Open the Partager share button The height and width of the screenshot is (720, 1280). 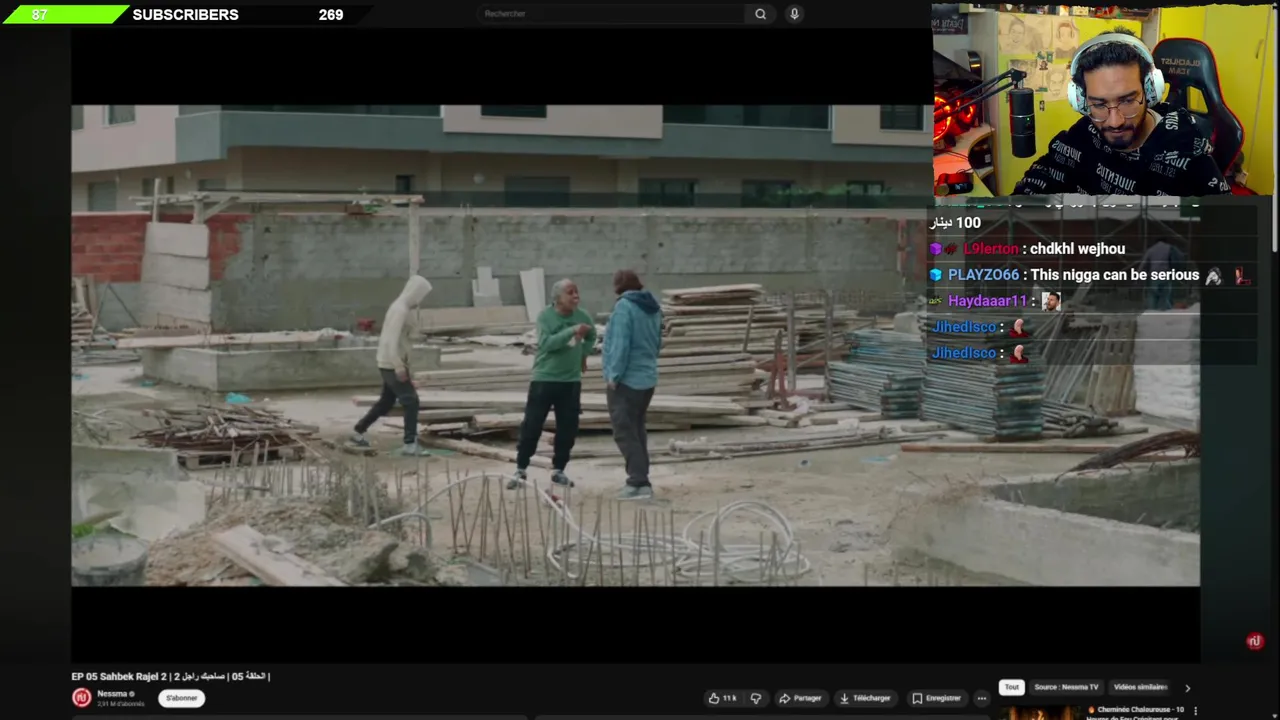800,698
